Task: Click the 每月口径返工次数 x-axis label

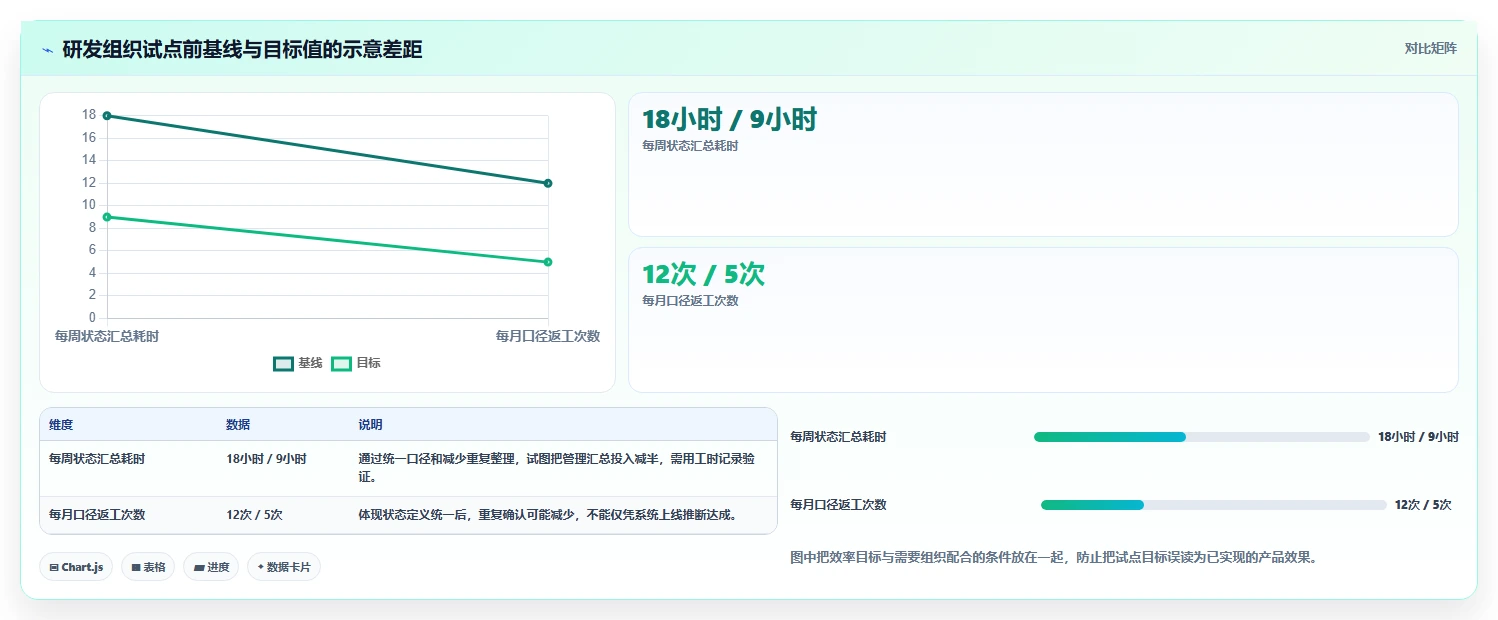Action: coord(548,336)
